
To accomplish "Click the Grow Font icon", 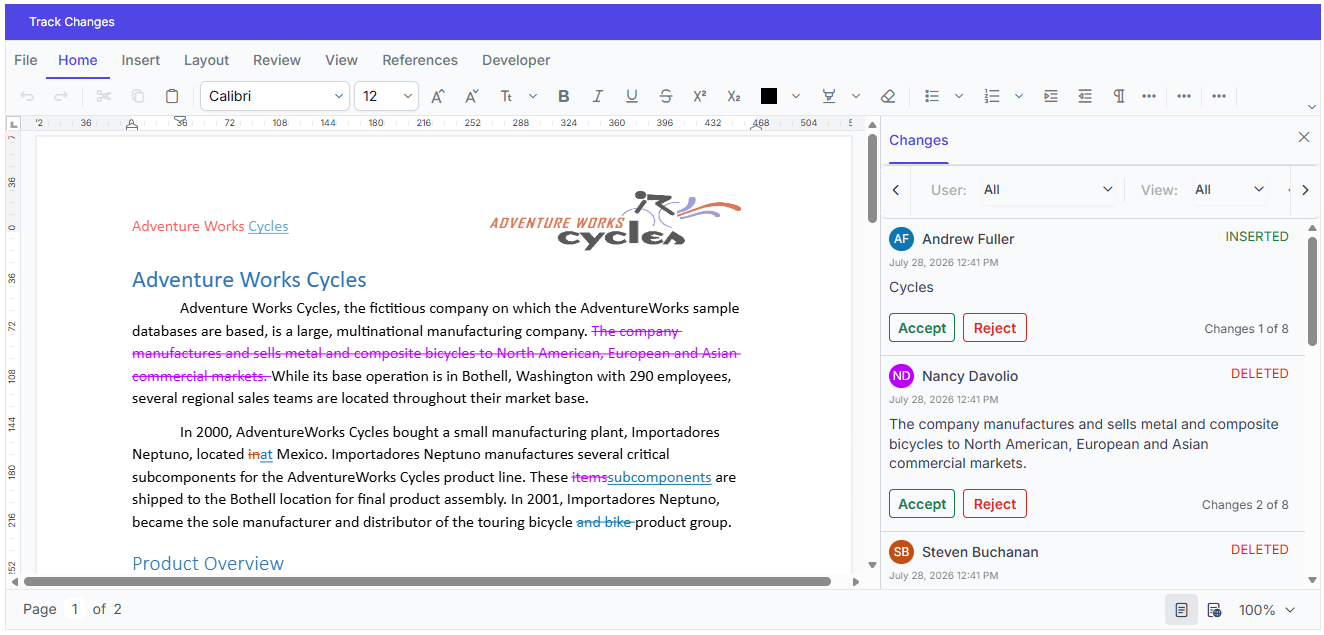I will (437, 96).
